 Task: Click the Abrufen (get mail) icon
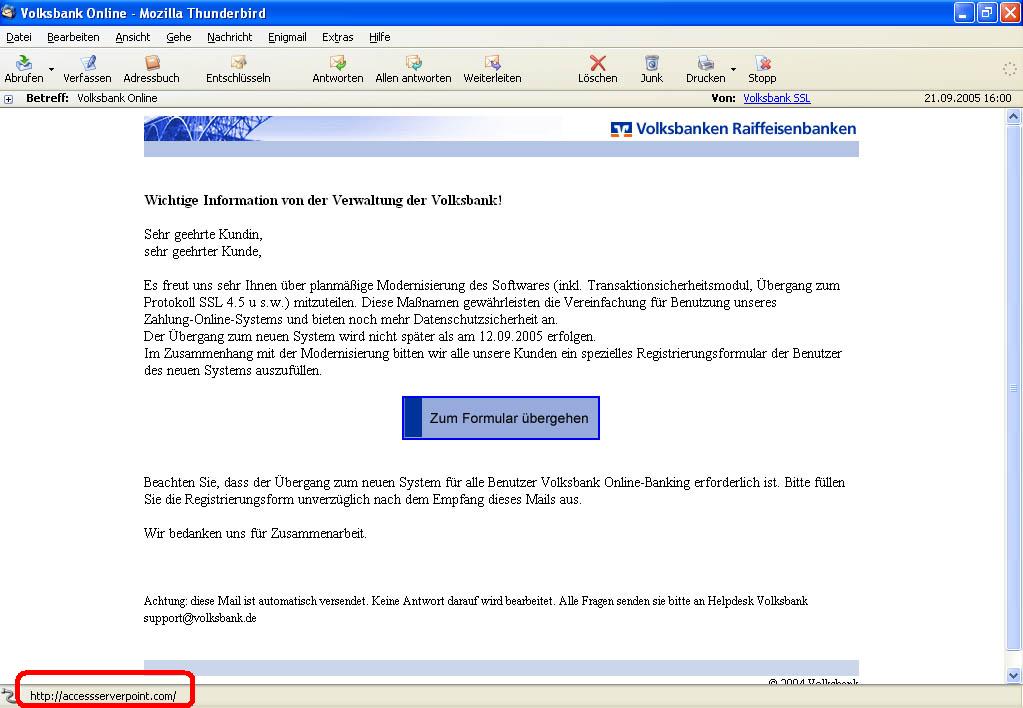pos(24,63)
